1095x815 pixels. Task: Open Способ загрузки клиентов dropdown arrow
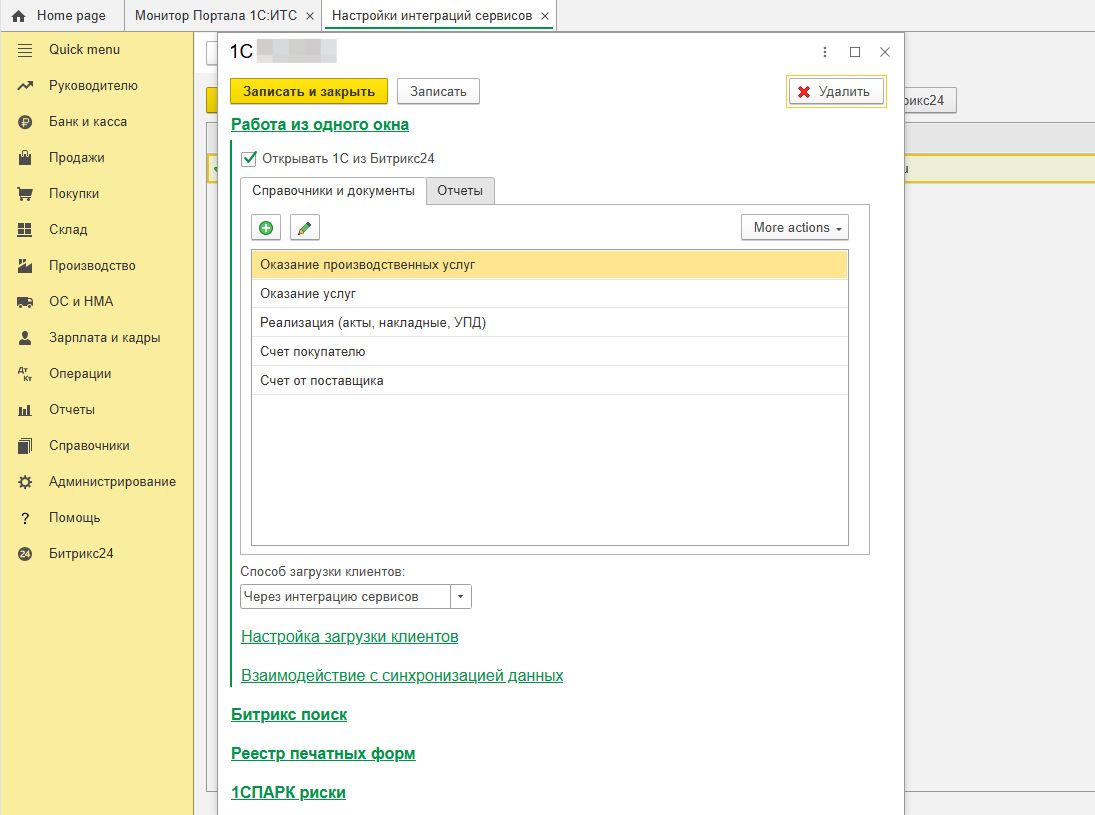(x=461, y=597)
